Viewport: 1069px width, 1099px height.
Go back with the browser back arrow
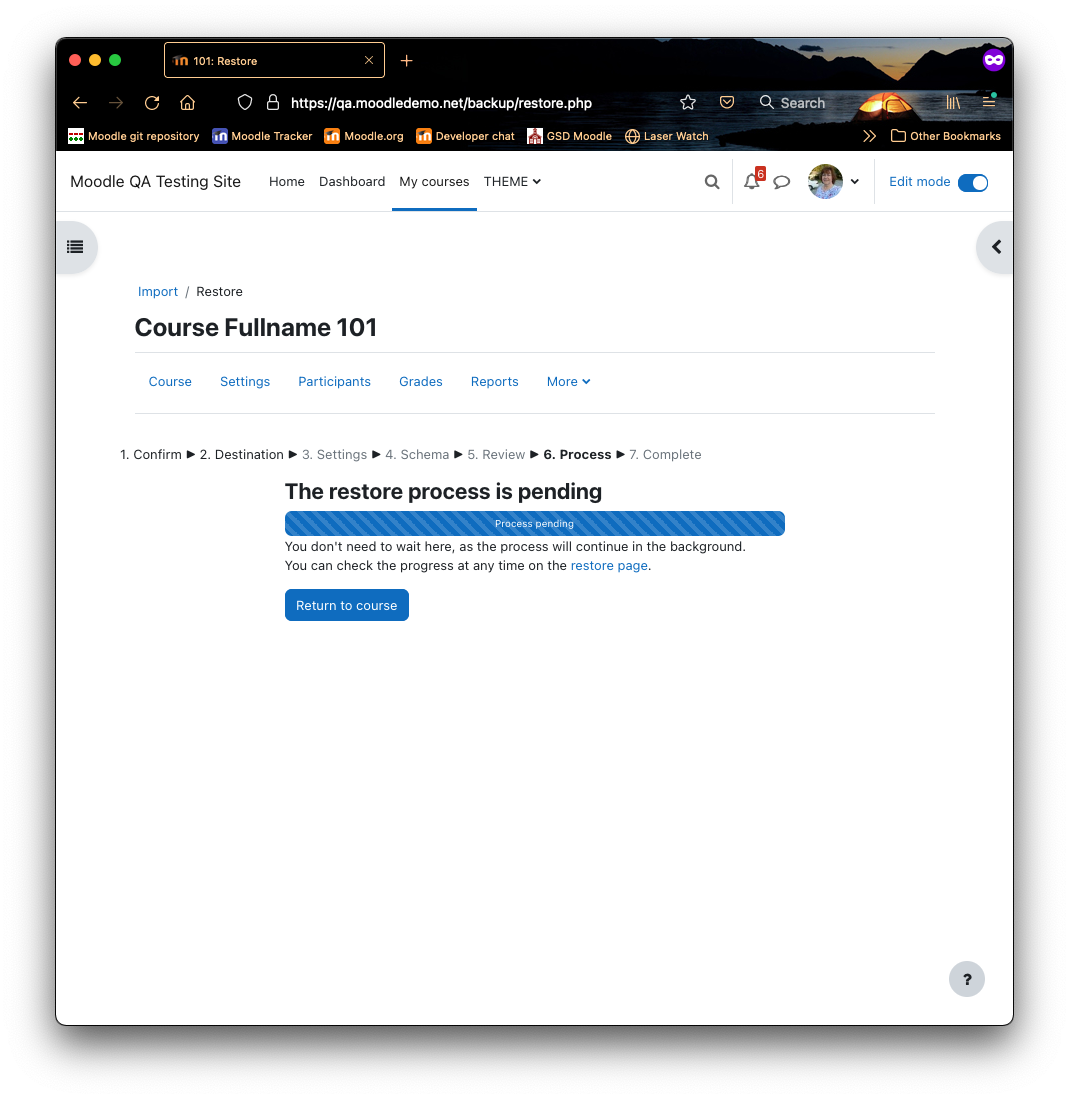(80, 103)
